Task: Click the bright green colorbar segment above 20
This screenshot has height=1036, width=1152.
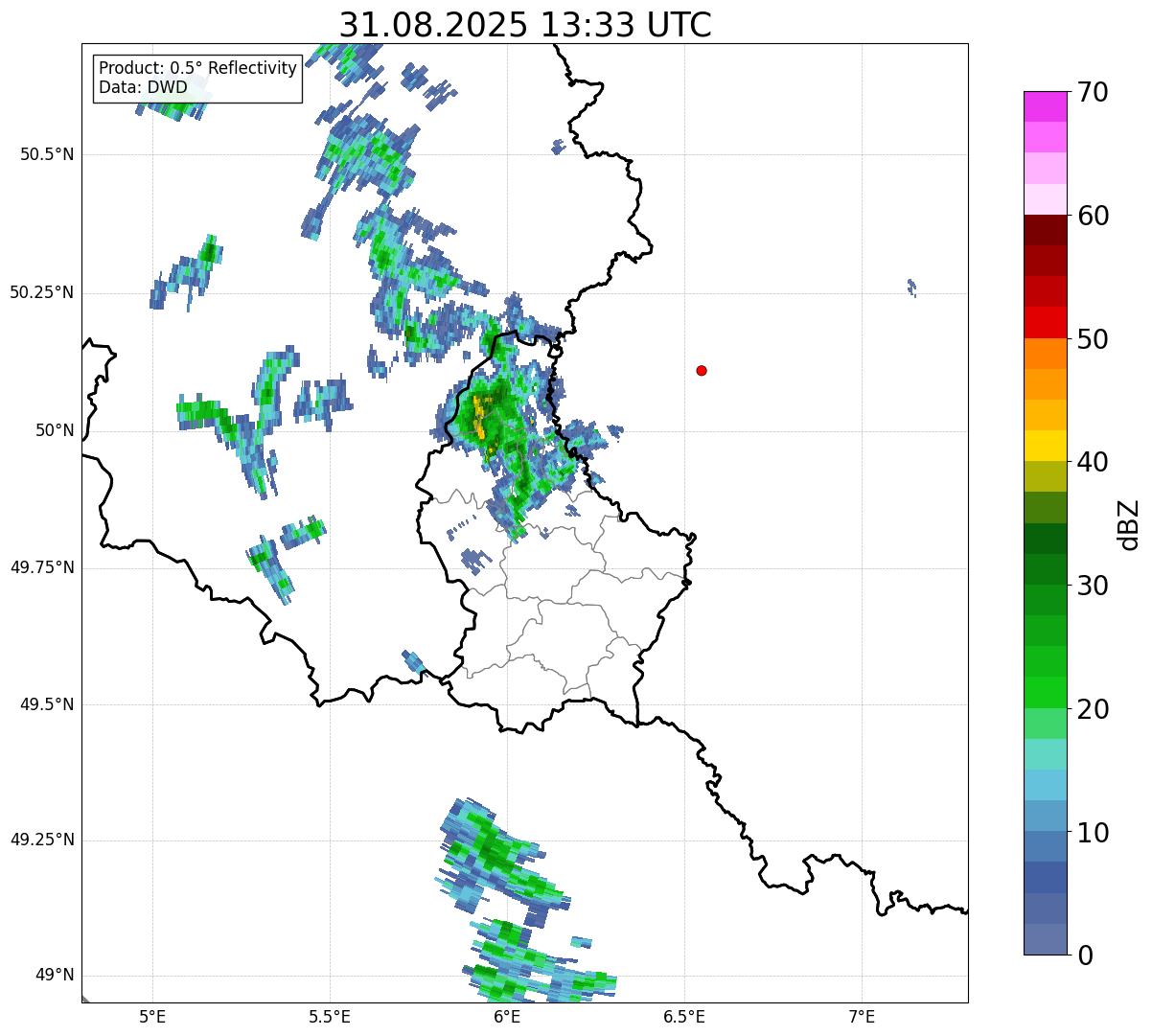Action: [x=1046, y=692]
